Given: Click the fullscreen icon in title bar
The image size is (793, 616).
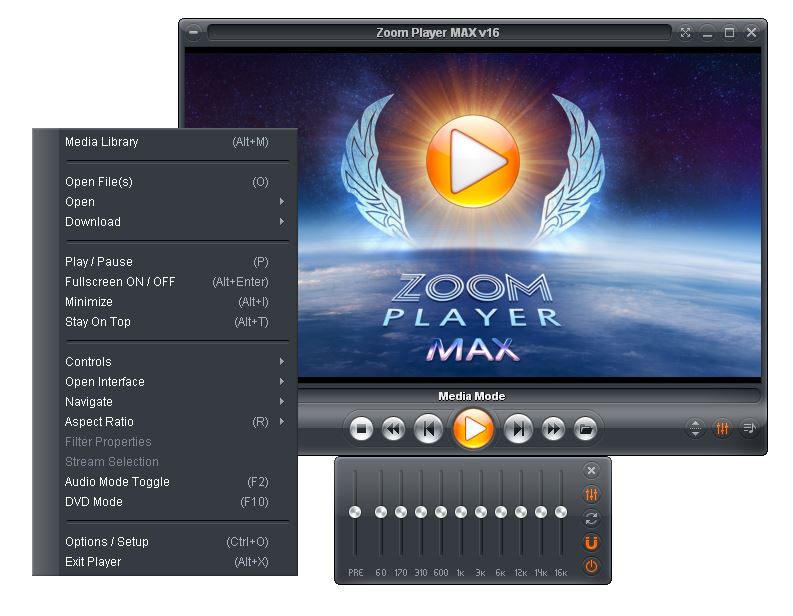Looking at the screenshot, I should click(685, 33).
